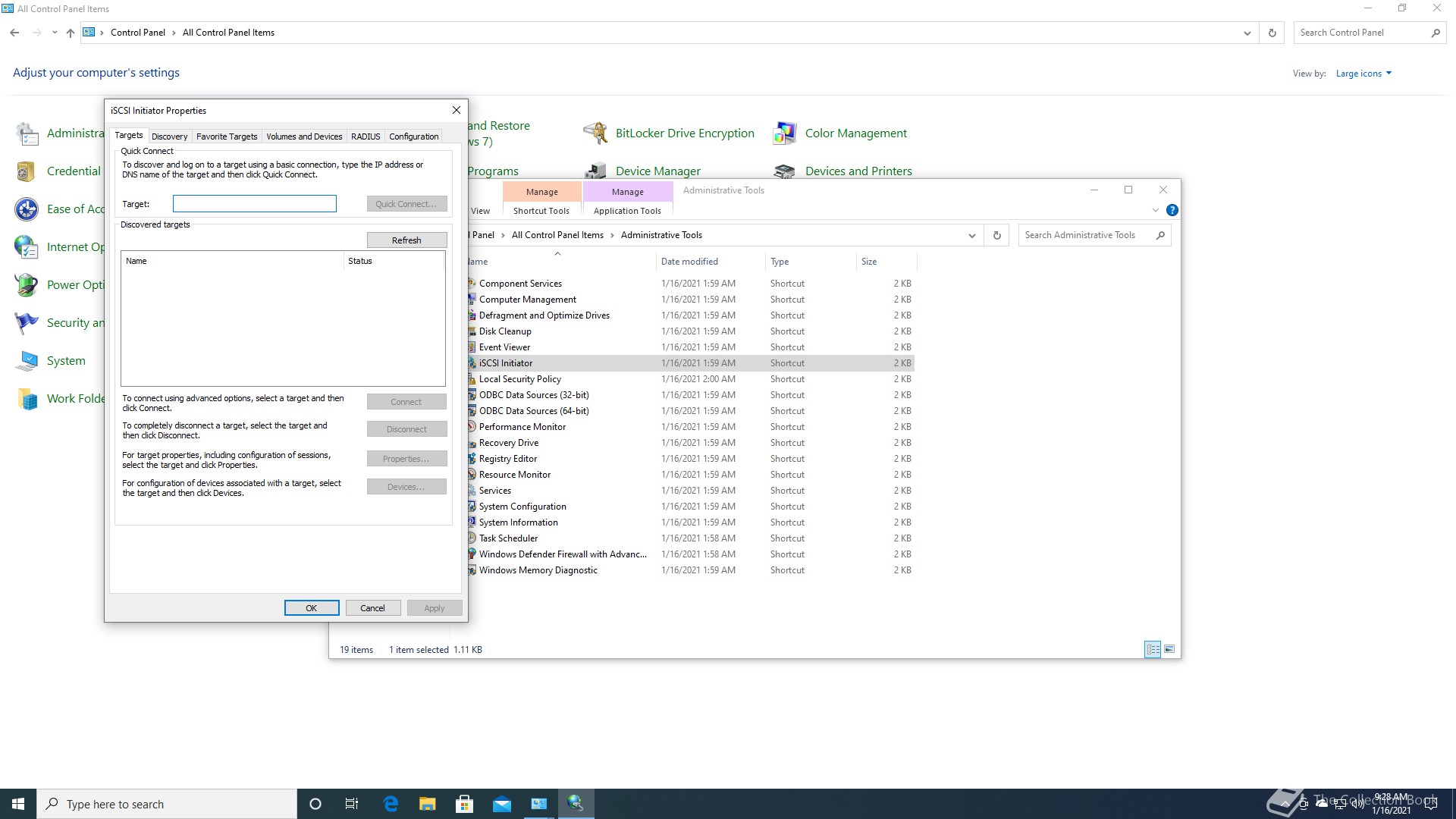Open Security and Maintenance flag icon
Screen dimensions: 1456x819
tap(27, 323)
